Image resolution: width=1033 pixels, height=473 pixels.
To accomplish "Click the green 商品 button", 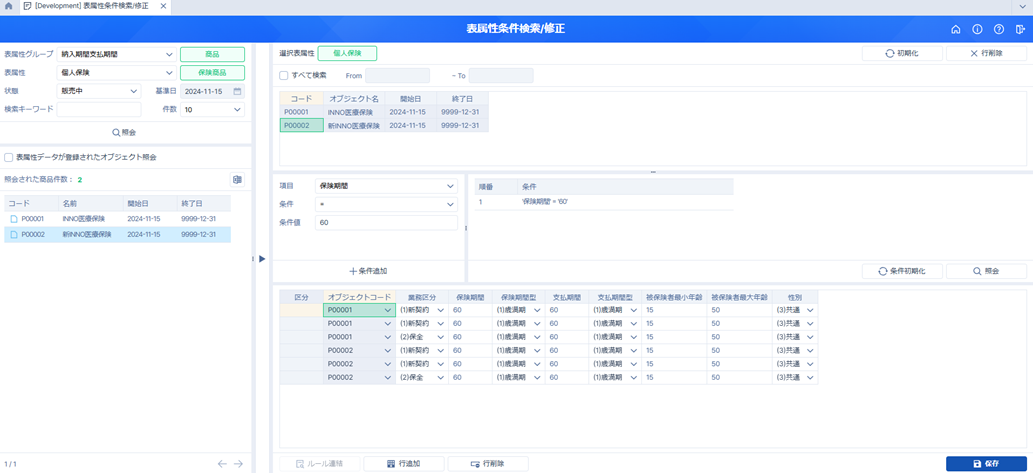I will tap(212, 54).
